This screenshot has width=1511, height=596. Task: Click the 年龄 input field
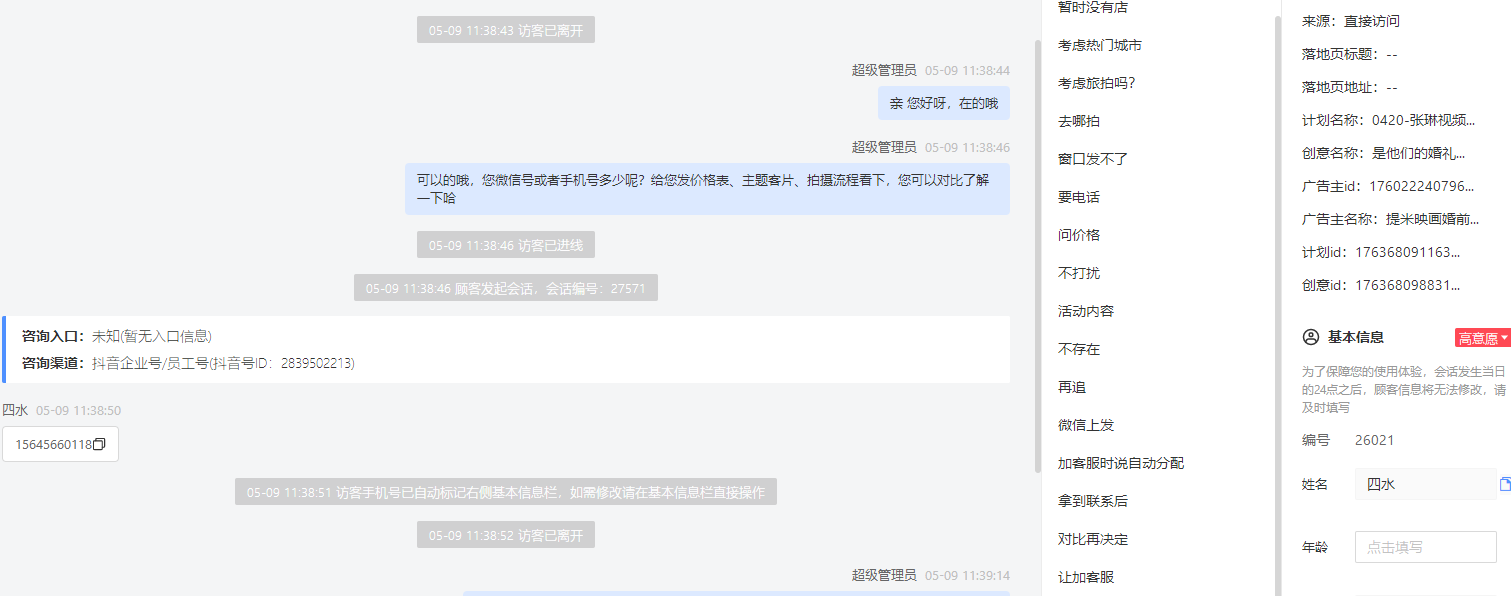coord(1425,547)
